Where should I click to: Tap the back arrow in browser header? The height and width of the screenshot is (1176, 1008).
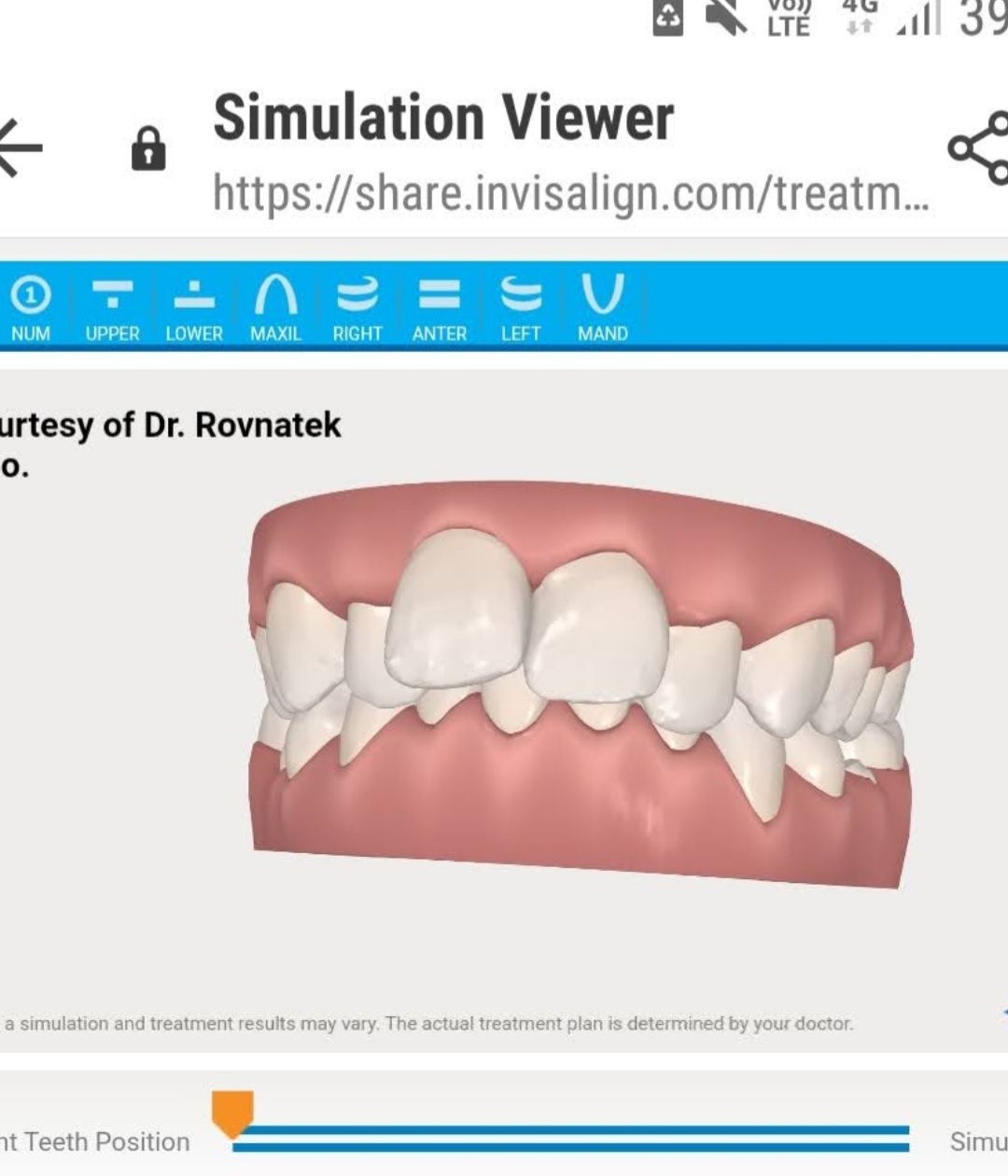[x=21, y=147]
